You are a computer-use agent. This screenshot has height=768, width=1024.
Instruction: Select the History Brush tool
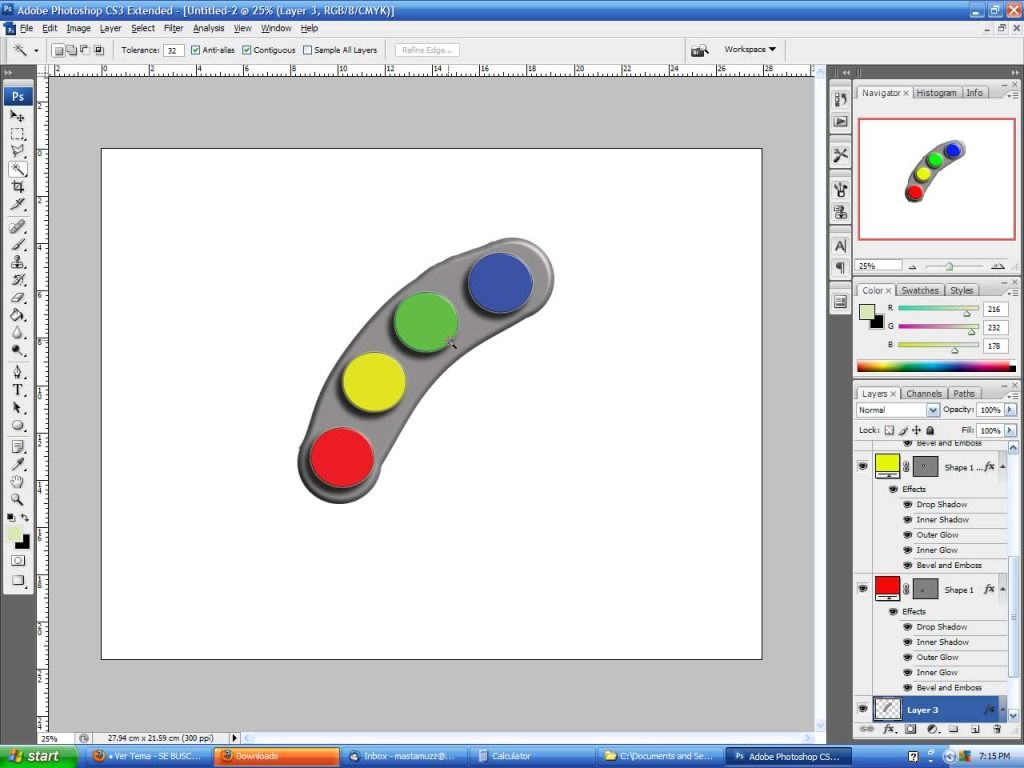tap(18, 280)
